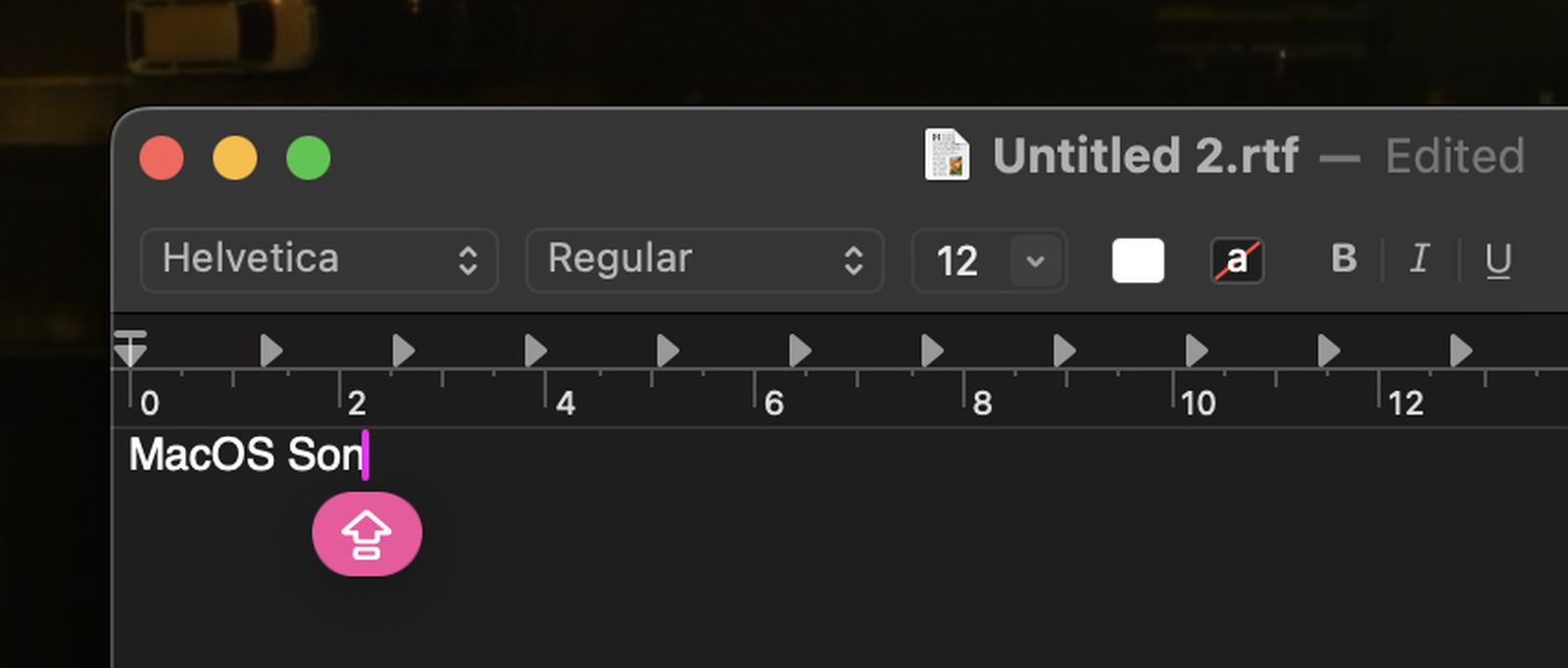
Task: Click the left indent marker on ruler
Action: 130,349
